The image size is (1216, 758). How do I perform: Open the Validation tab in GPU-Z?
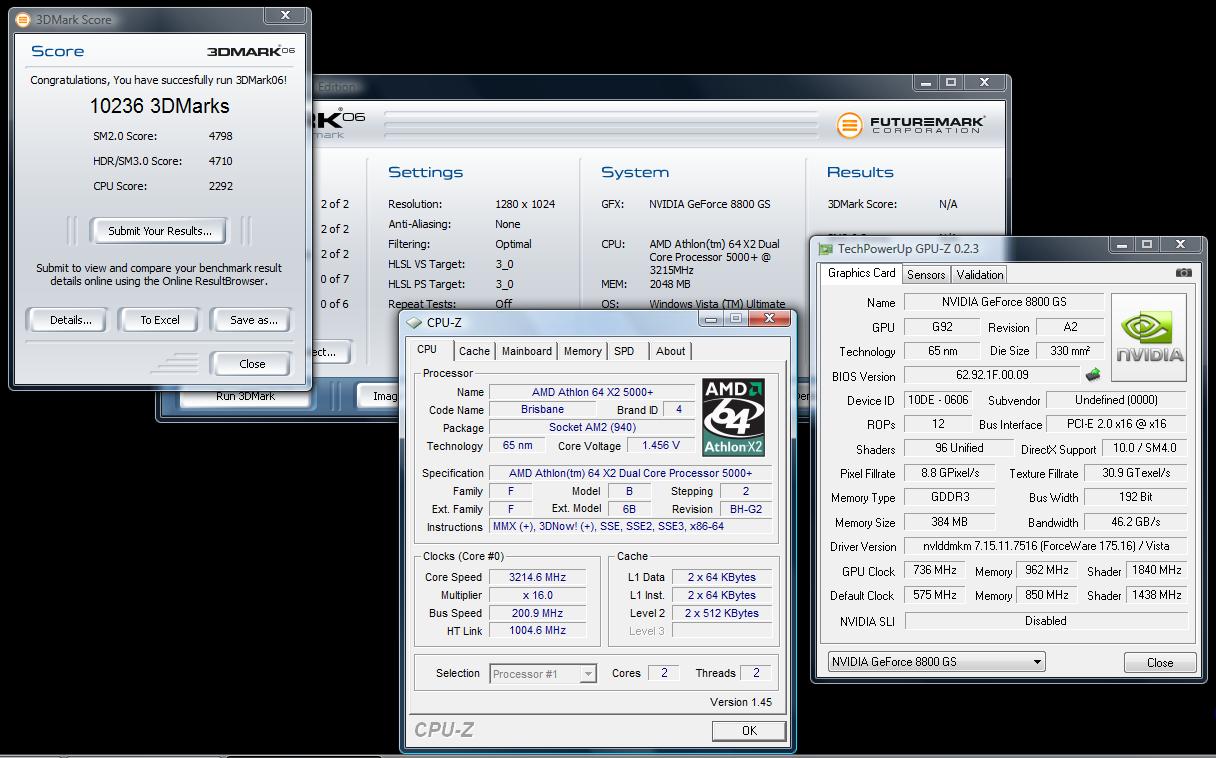[980, 274]
